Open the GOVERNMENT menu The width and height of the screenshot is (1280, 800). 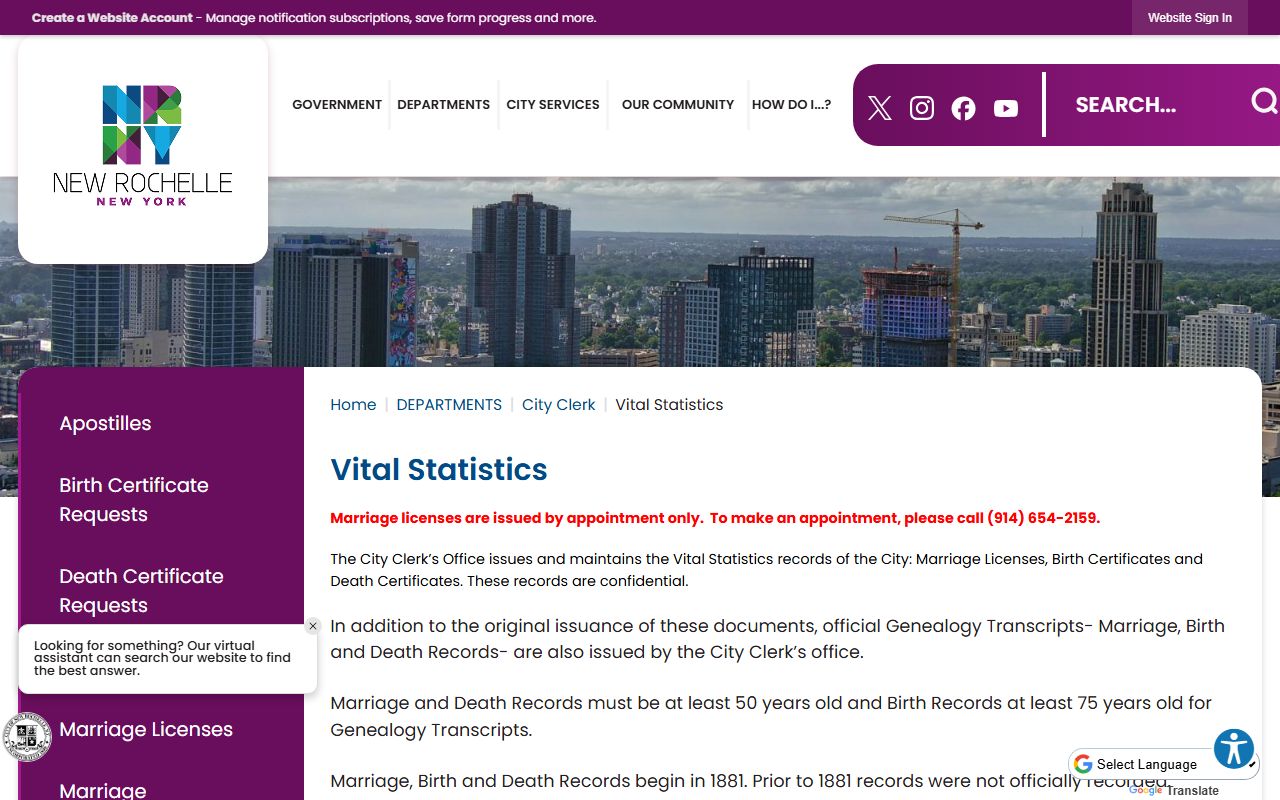tap(337, 104)
